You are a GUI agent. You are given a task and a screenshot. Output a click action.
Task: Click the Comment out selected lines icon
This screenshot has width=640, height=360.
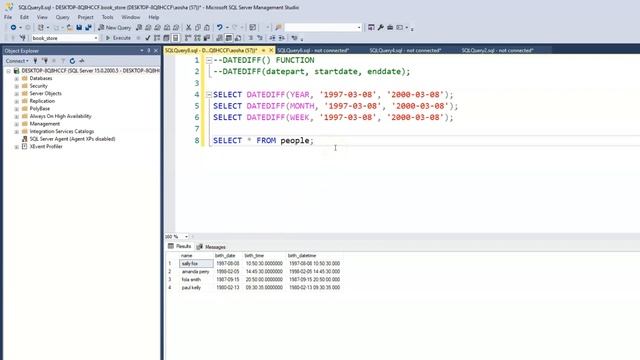250,38
